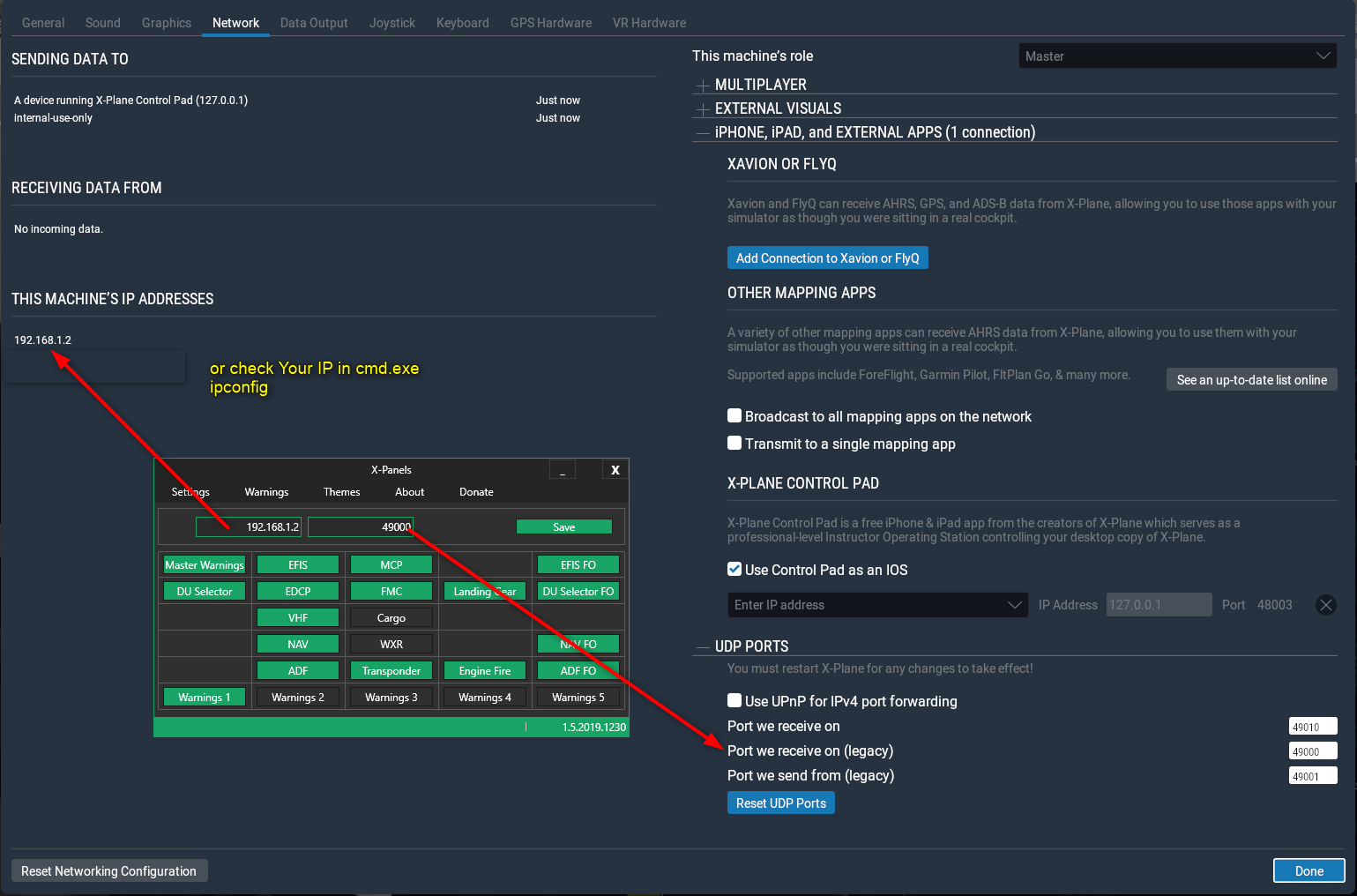Disable Use Control Pad as an IOS
Image resolution: width=1357 pixels, height=896 pixels.
pos(734,569)
